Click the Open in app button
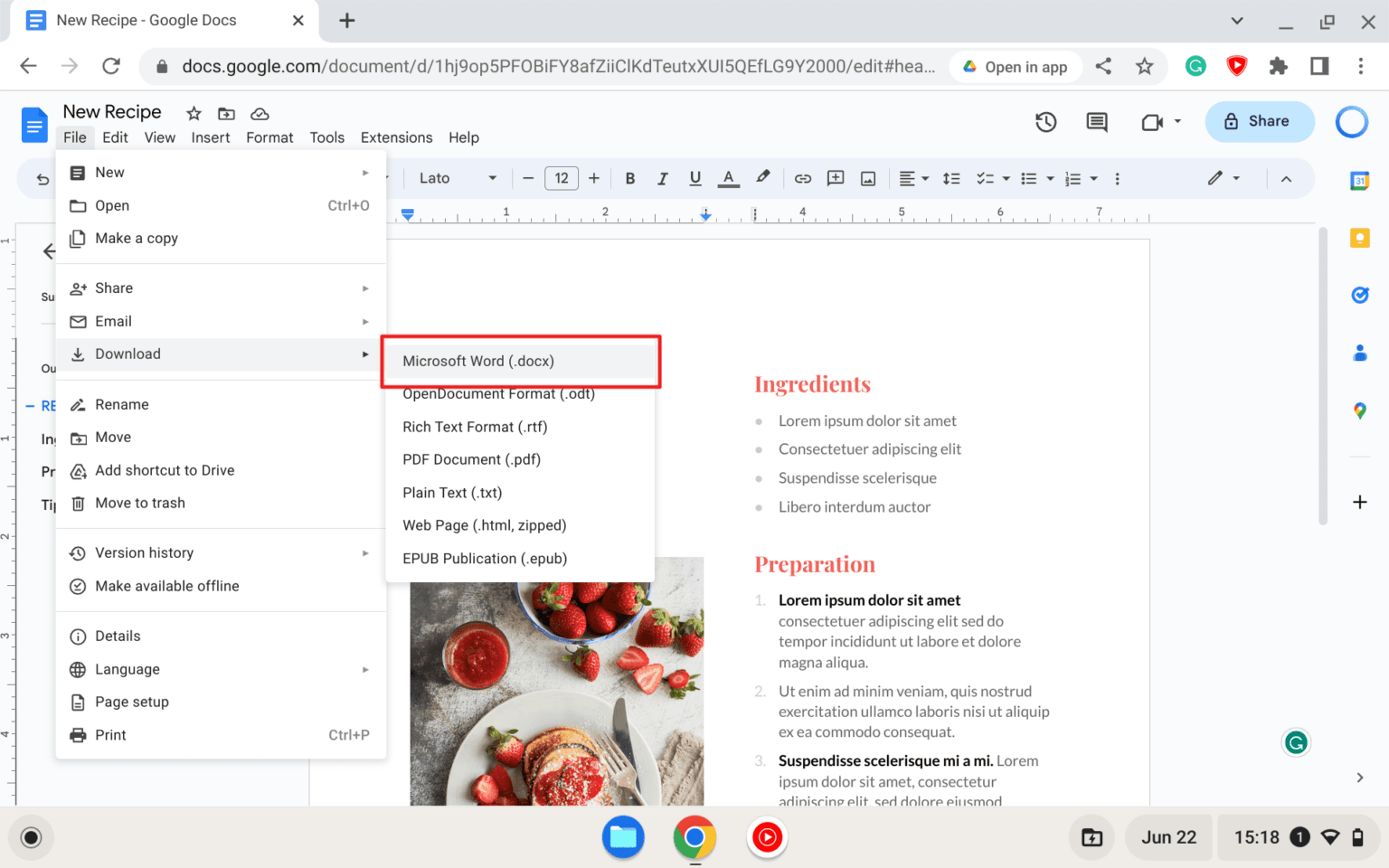Screen dimensions: 1389x868 [x=1016, y=66]
